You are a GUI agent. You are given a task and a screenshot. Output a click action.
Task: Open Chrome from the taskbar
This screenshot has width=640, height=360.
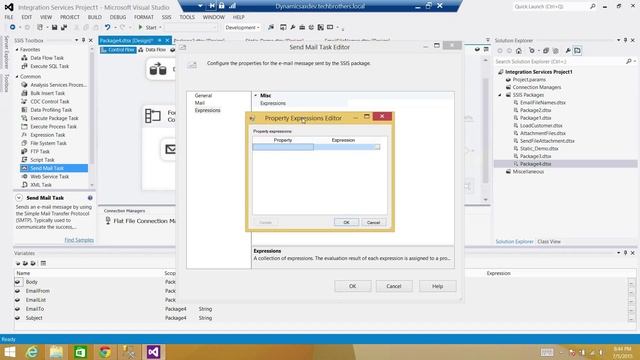pos(105,352)
